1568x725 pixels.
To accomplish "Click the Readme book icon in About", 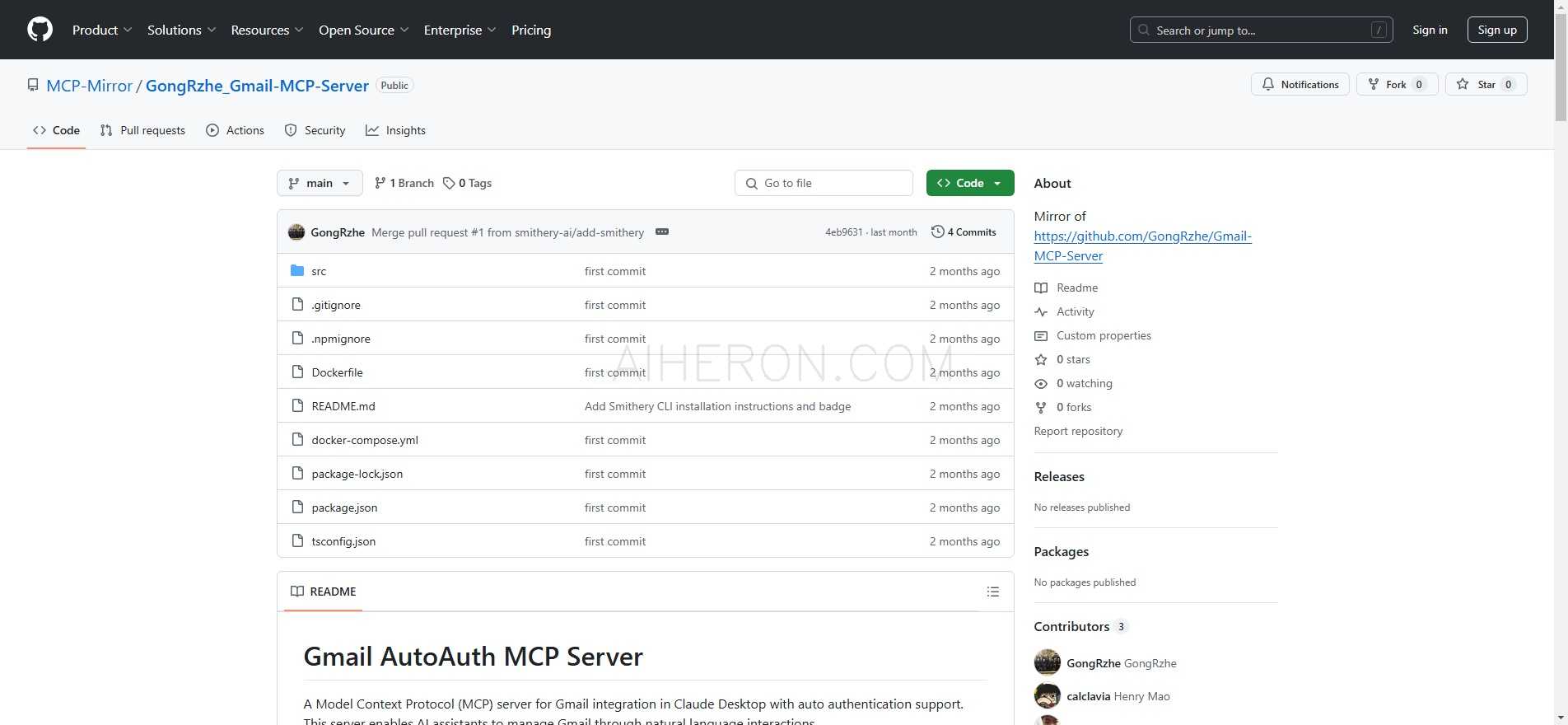I will click(x=1041, y=288).
